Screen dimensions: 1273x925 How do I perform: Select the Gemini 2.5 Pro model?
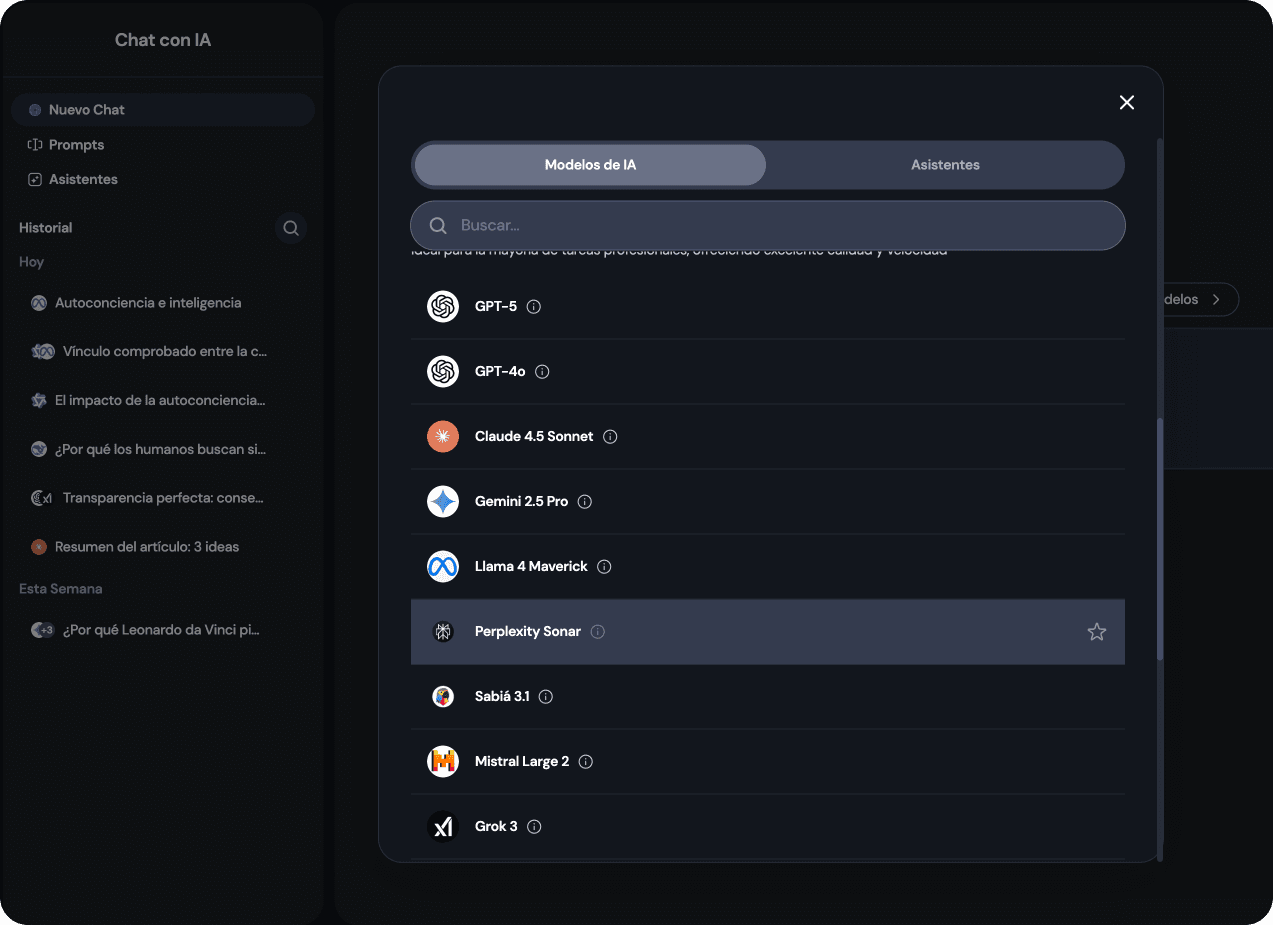coord(768,502)
